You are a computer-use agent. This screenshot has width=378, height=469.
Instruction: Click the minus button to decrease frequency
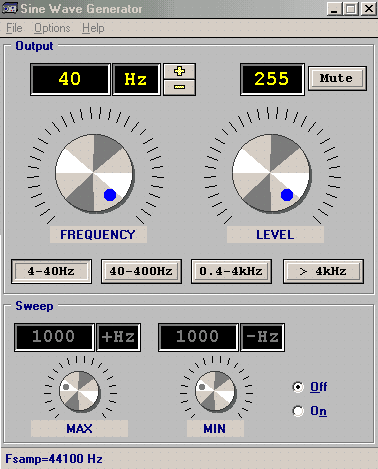[179, 87]
